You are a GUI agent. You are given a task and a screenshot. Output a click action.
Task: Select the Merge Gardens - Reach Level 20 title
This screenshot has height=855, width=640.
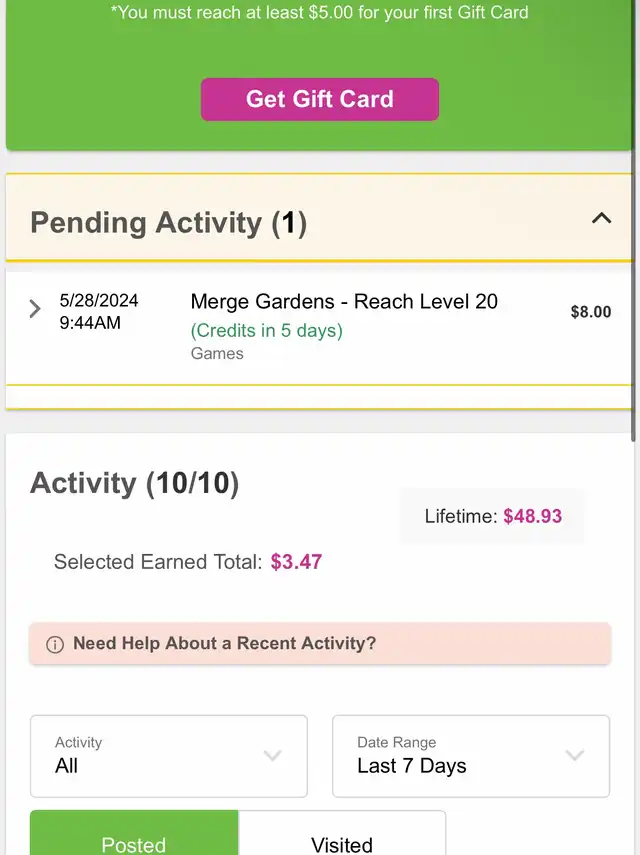click(344, 302)
